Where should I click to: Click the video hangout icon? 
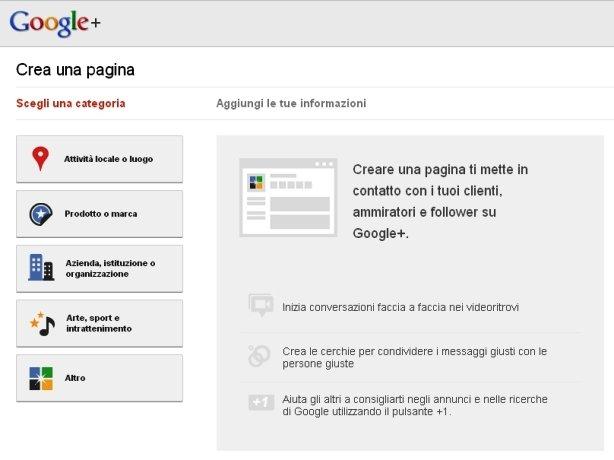tap(261, 305)
